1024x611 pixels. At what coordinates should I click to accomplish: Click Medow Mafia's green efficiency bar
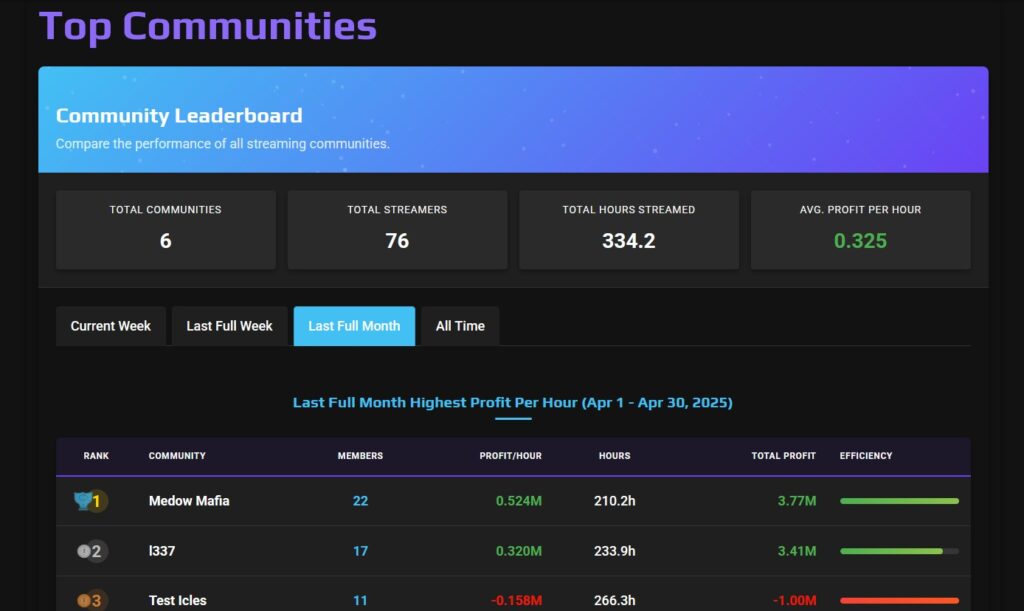click(x=899, y=501)
